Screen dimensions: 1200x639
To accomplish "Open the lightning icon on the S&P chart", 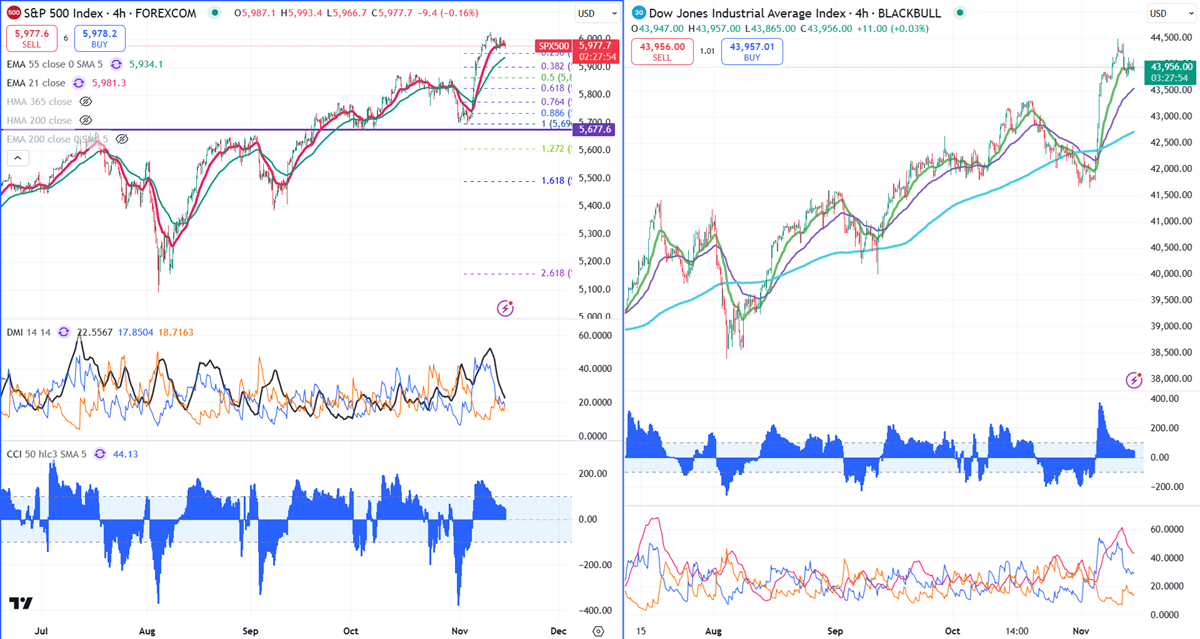I will point(506,308).
